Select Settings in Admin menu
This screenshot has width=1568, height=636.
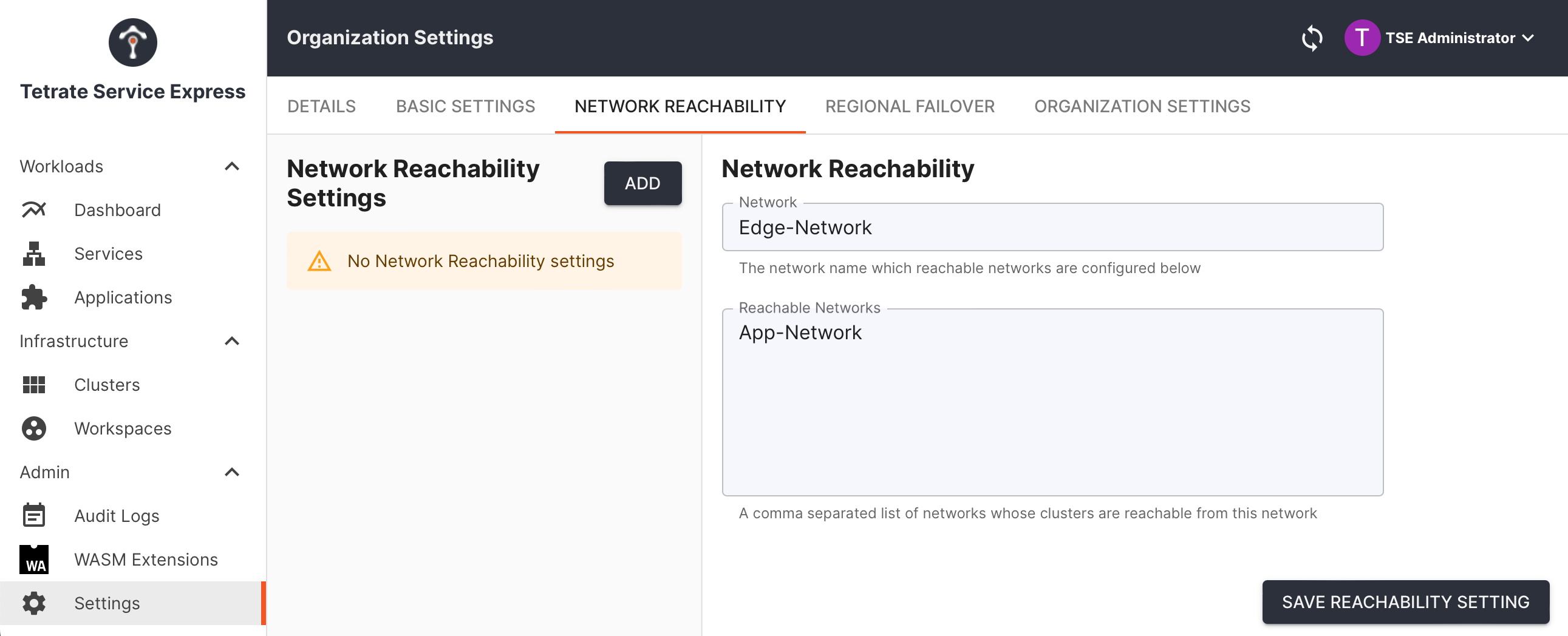tap(133, 603)
